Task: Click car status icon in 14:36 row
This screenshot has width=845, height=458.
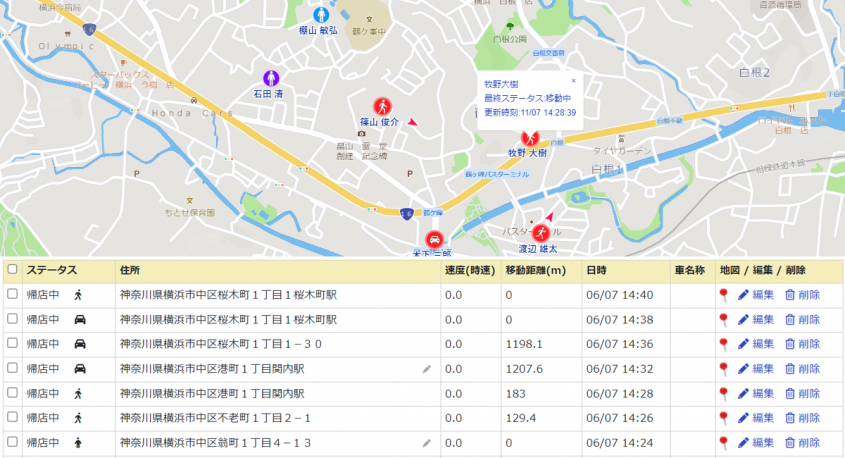Action: (80, 344)
